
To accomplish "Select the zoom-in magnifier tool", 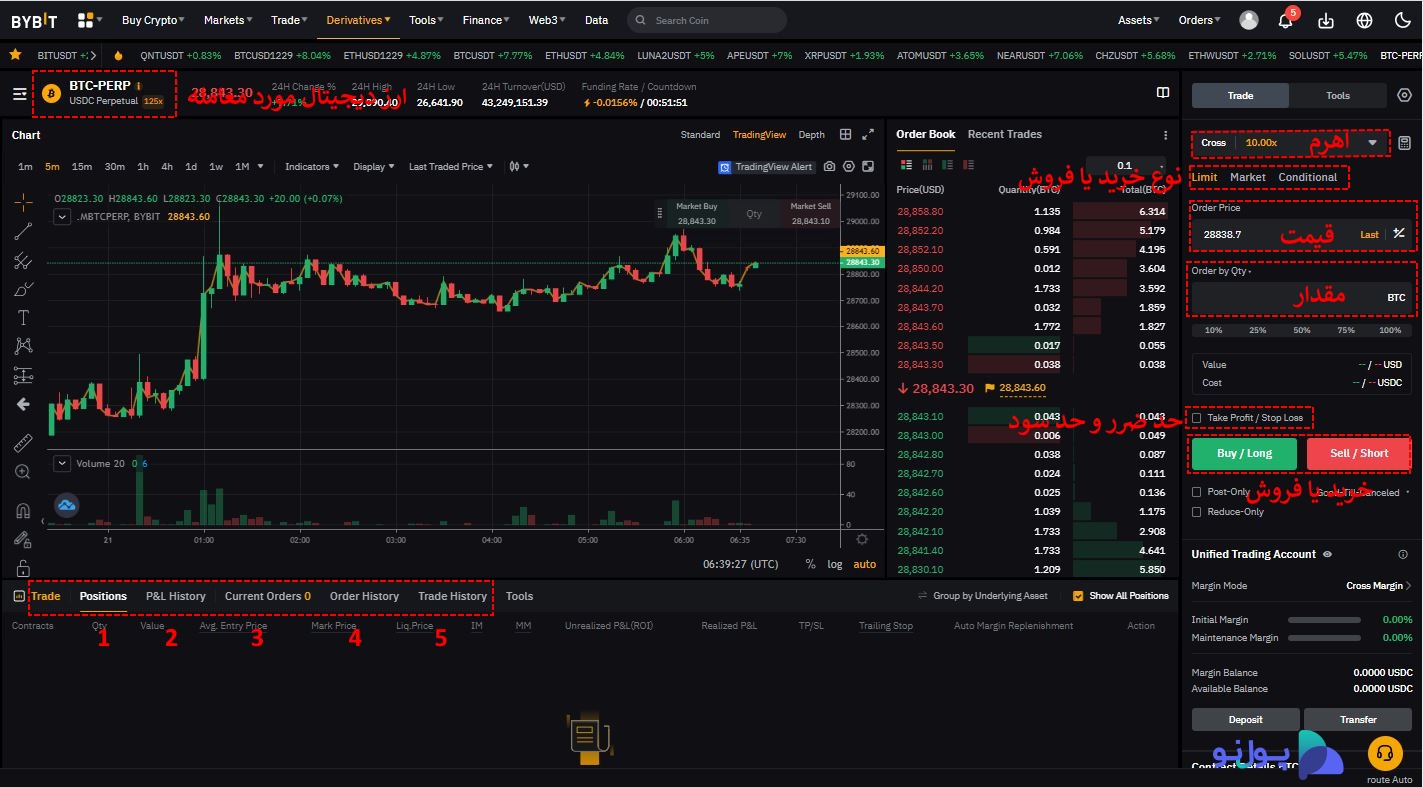I will [x=23, y=472].
